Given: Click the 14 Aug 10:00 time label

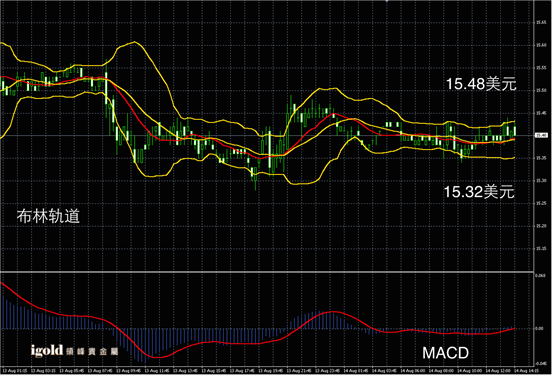Looking at the screenshot, I should point(469,371).
